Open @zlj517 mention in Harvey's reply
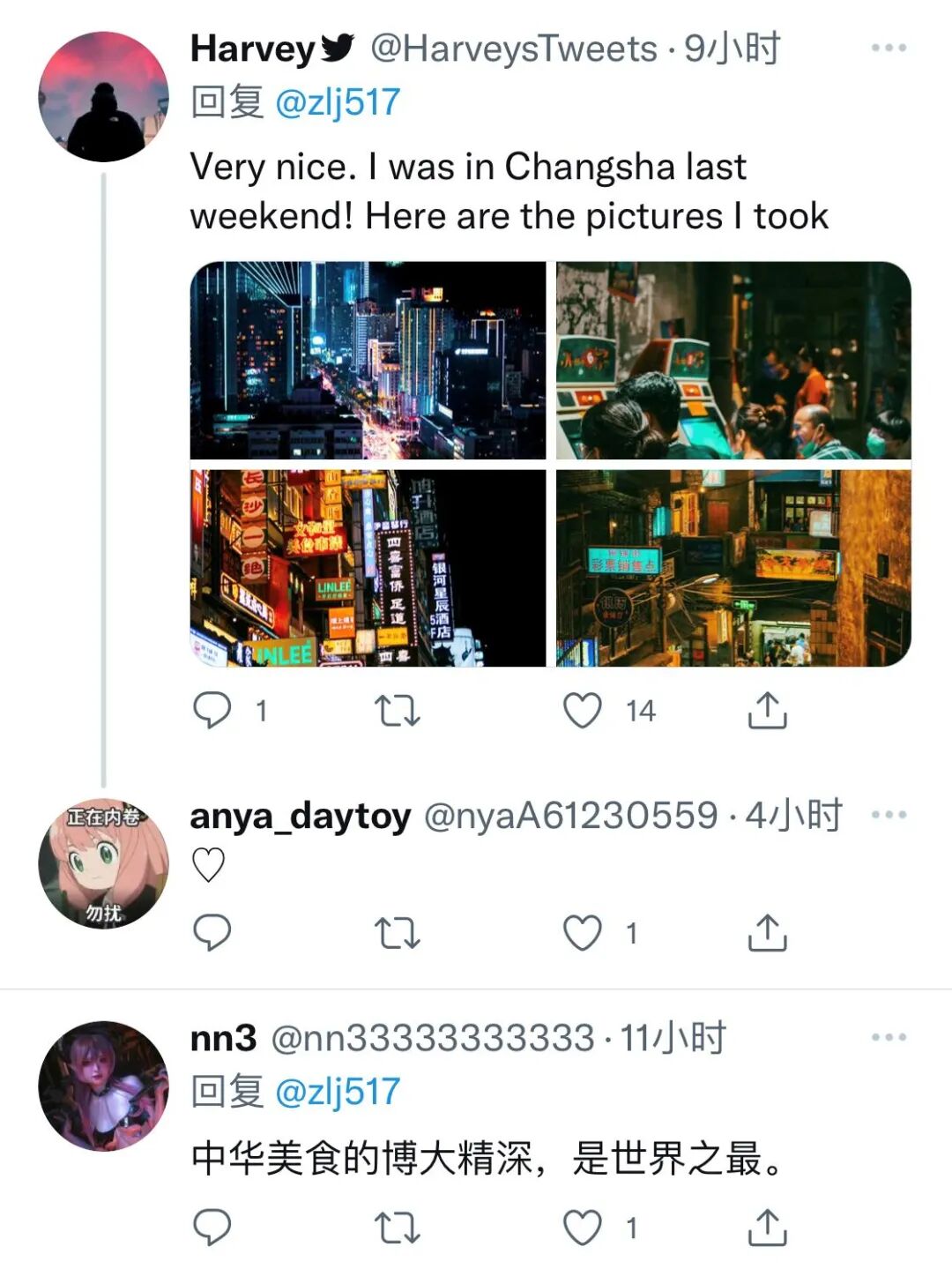This screenshot has width=952, height=1269. [x=338, y=103]
